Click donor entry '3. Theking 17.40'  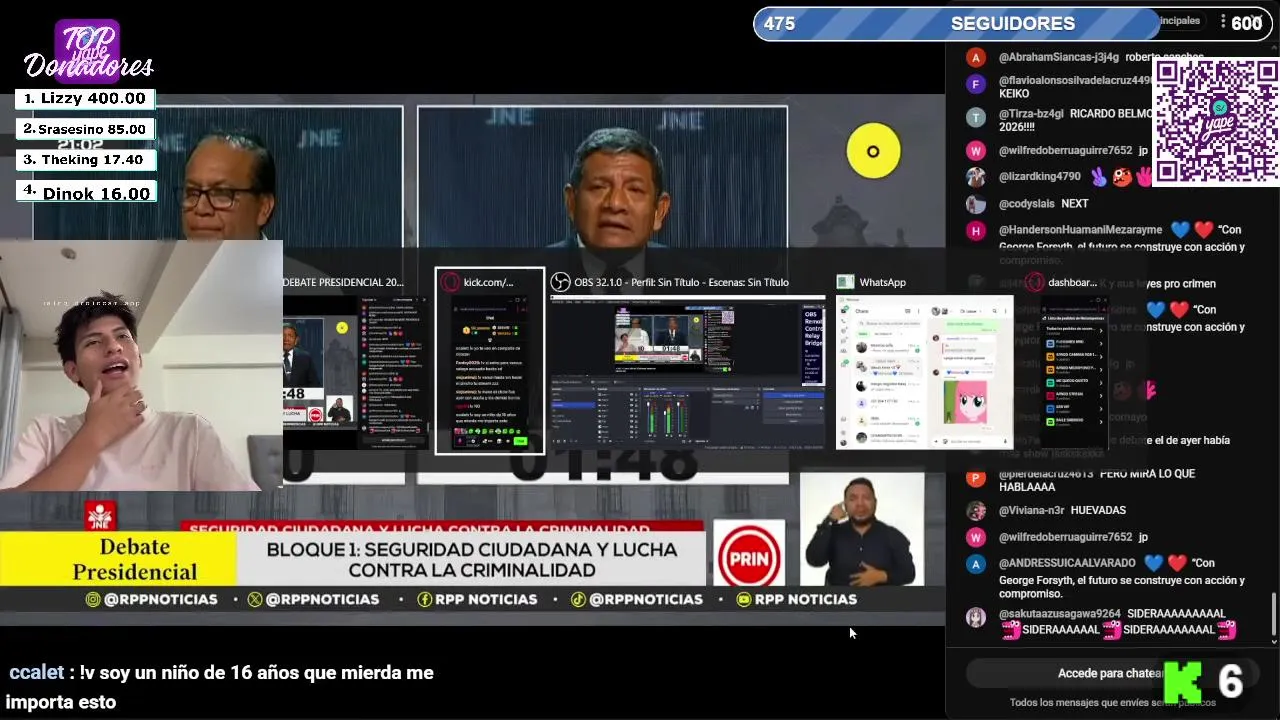(x=85, y=160)
